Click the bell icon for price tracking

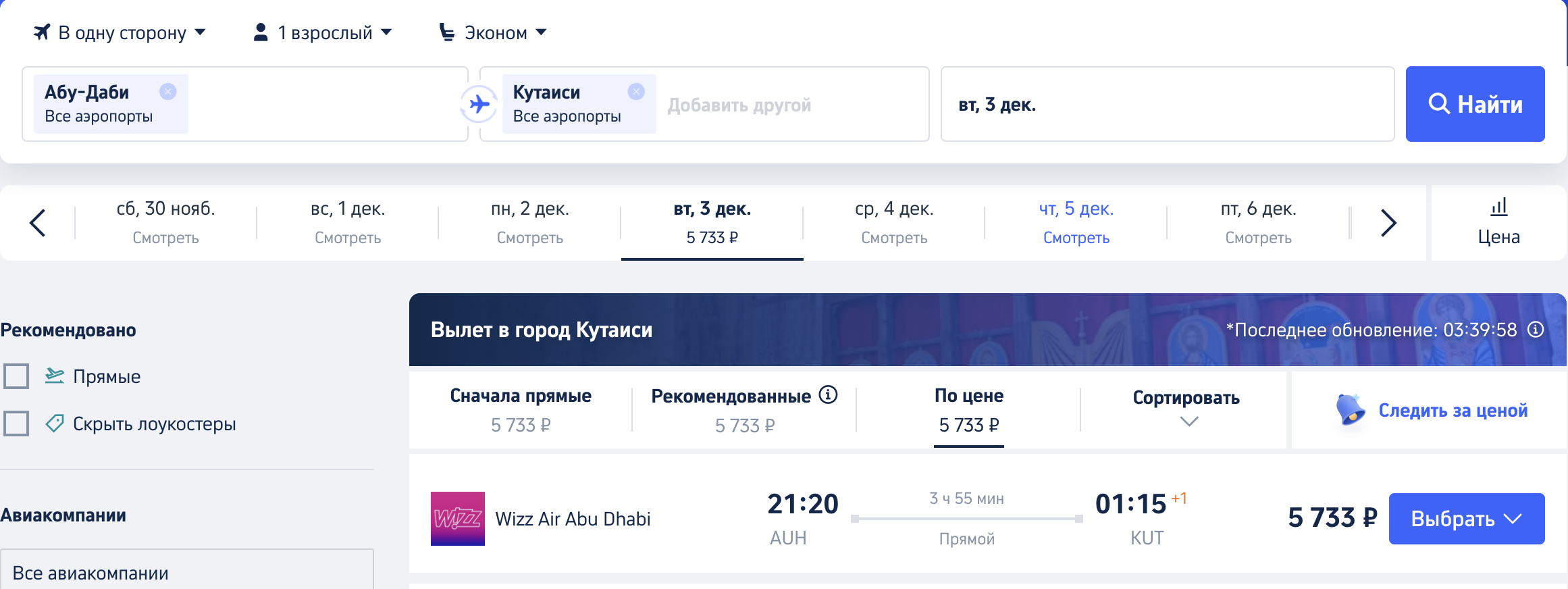point(1350,409)
